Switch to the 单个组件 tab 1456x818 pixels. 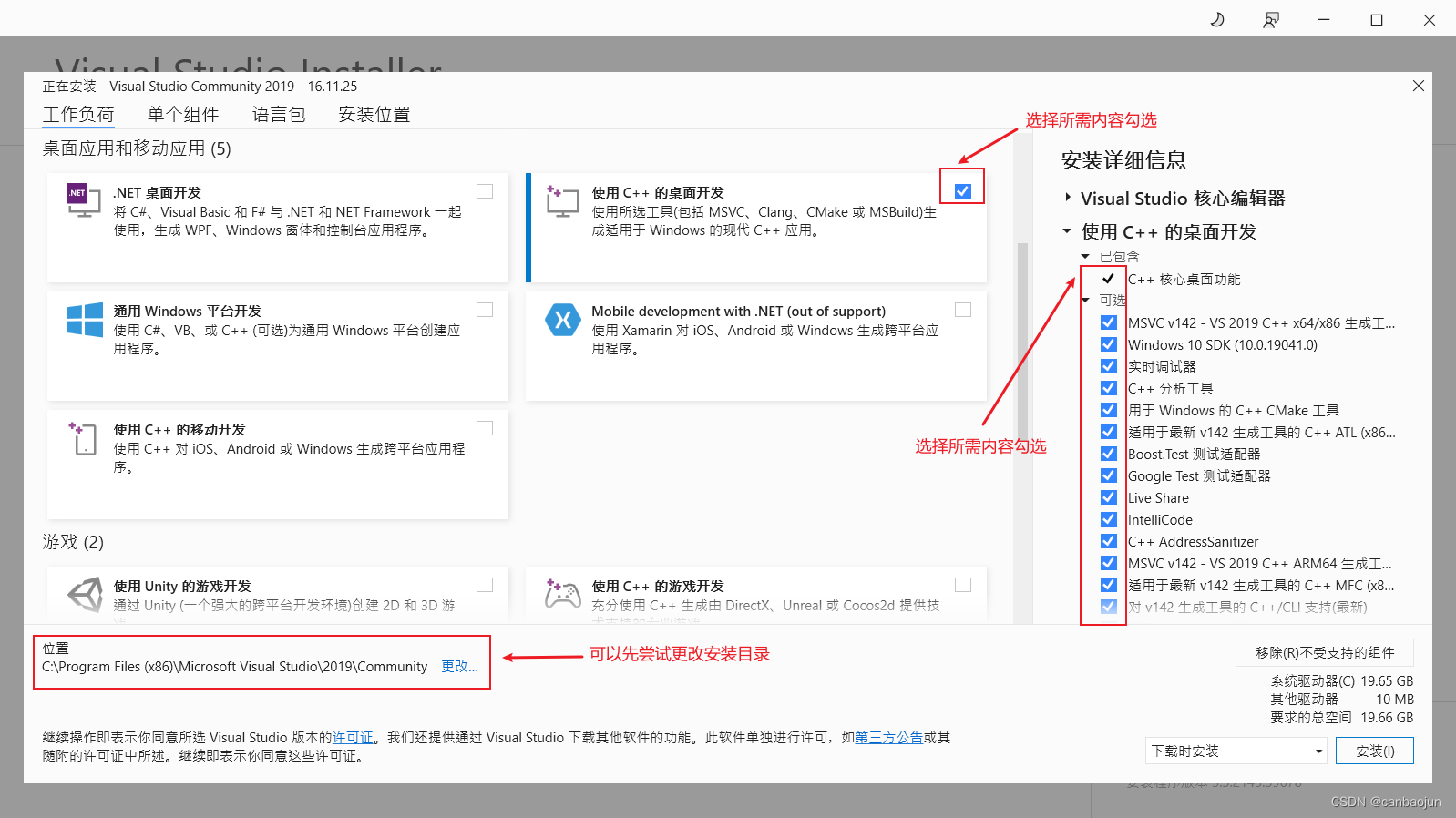tap(183, 115)
